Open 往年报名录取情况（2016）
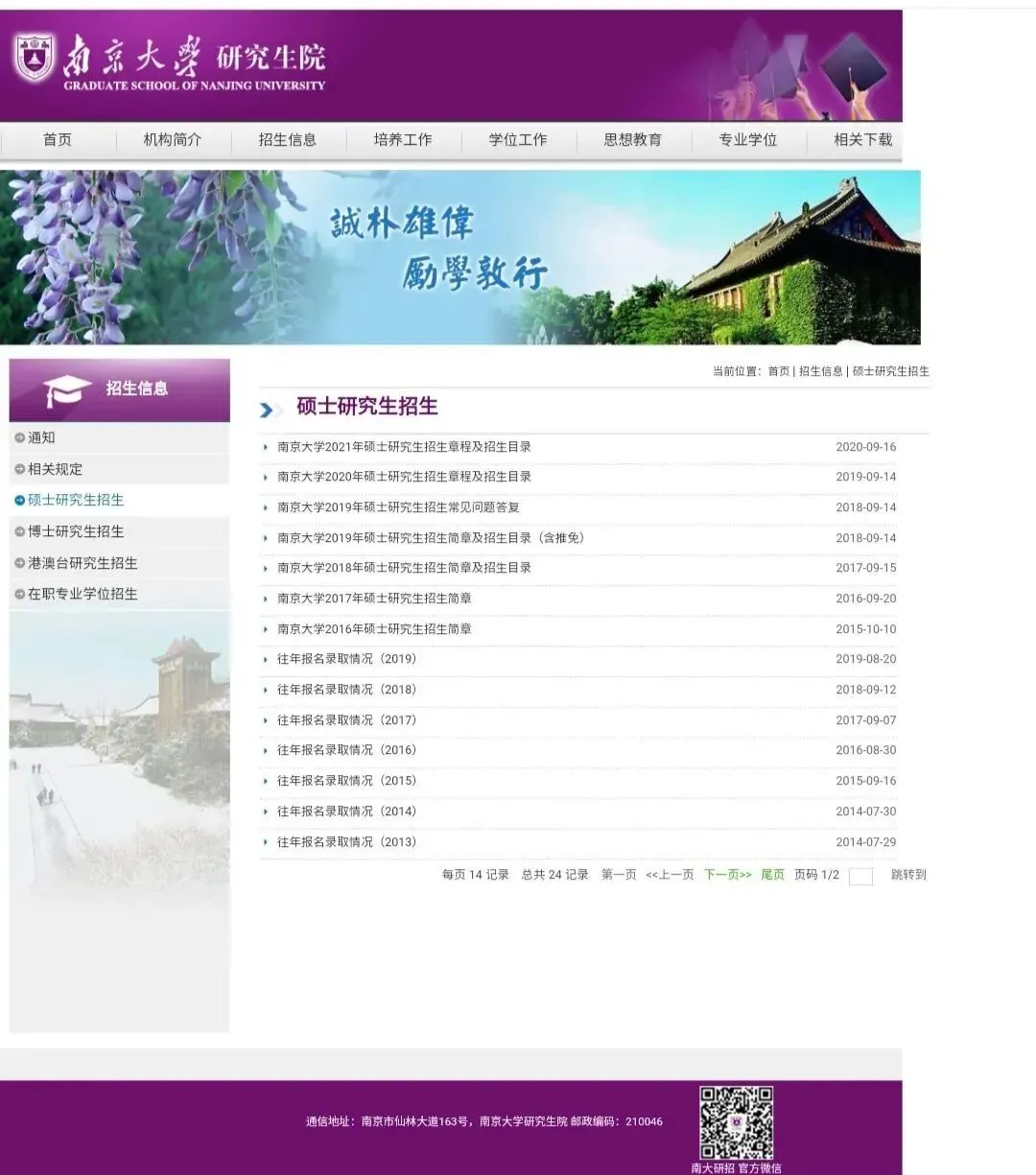Screen dimensions: 1036x1175 [x=347, y=750]
